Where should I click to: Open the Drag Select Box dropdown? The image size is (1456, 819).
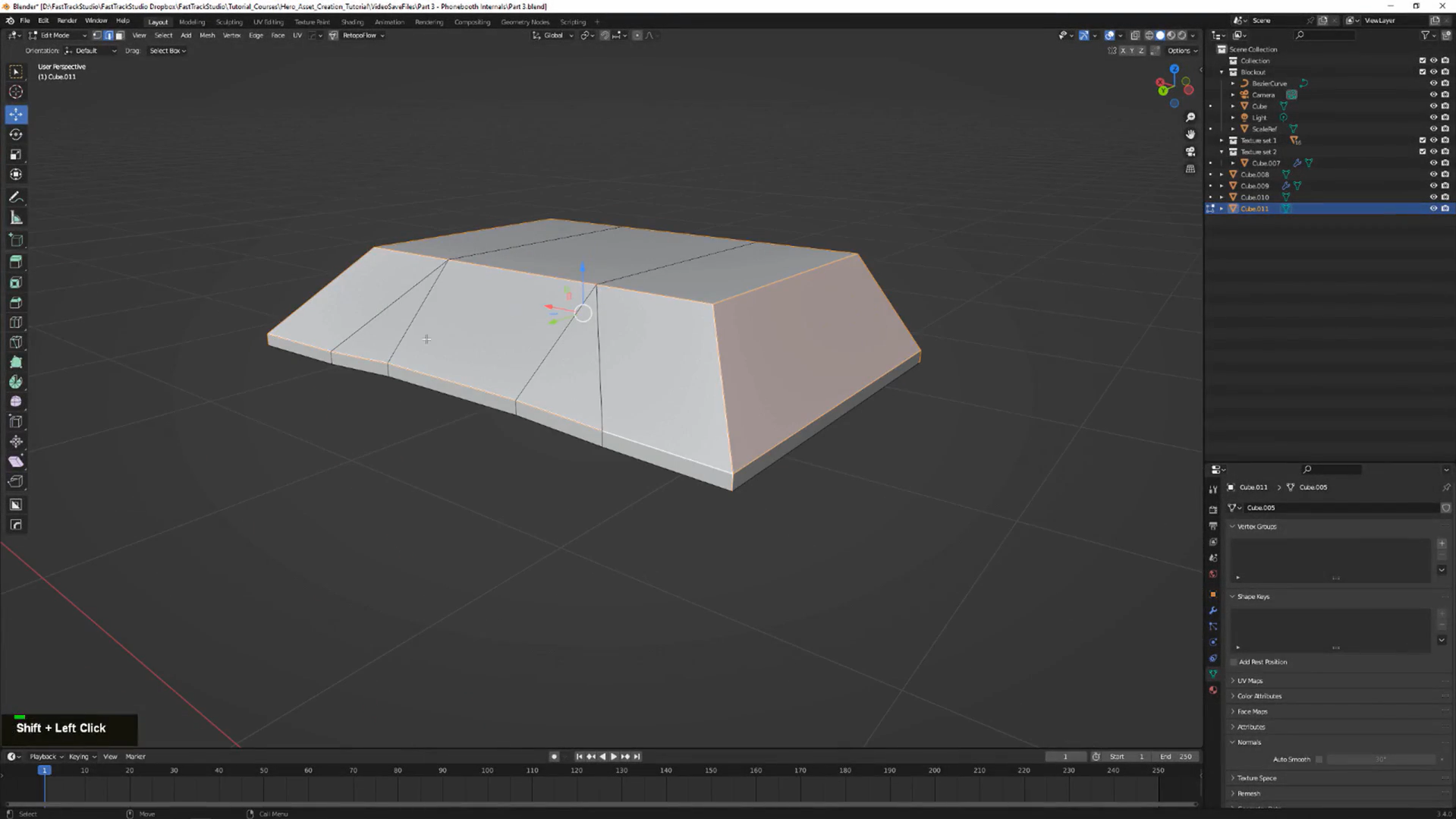168,51
